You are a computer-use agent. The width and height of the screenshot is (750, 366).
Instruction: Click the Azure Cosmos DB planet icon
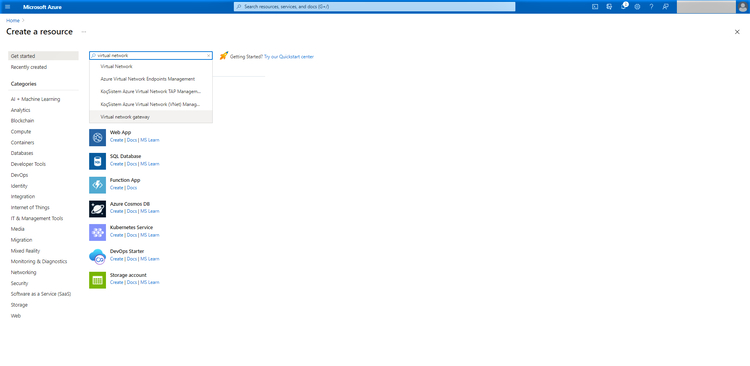coord(98,209)
